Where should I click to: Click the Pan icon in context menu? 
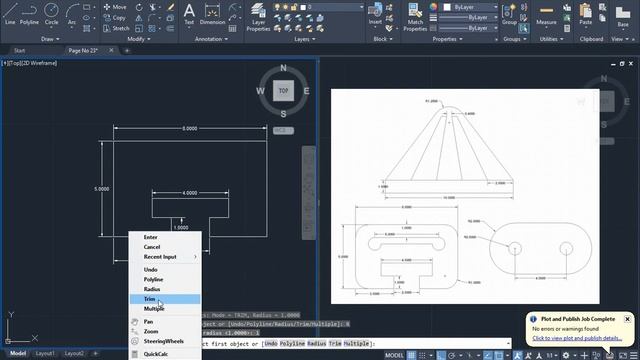(135, 322)
